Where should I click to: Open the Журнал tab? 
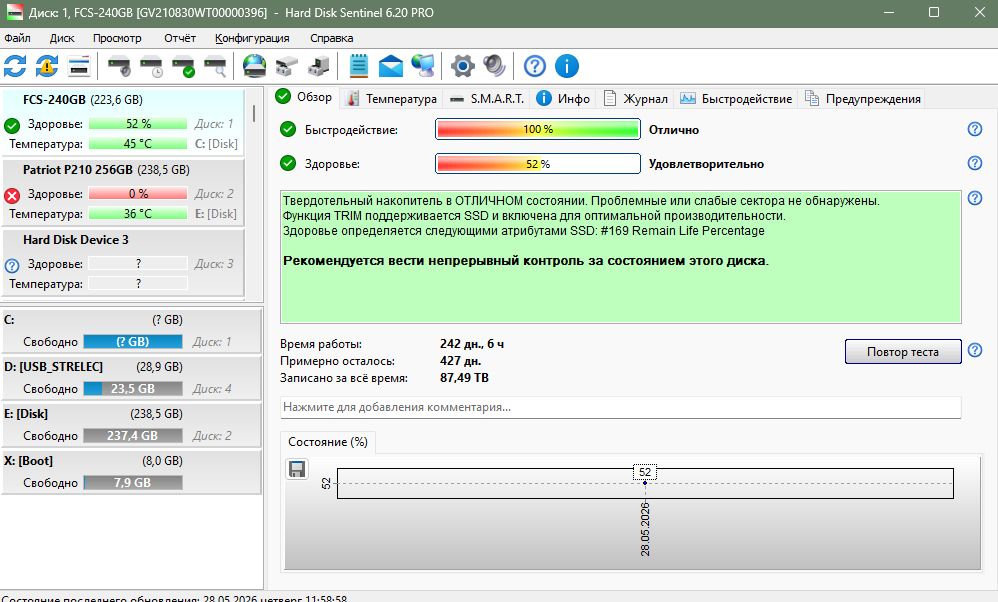point(636,99)
